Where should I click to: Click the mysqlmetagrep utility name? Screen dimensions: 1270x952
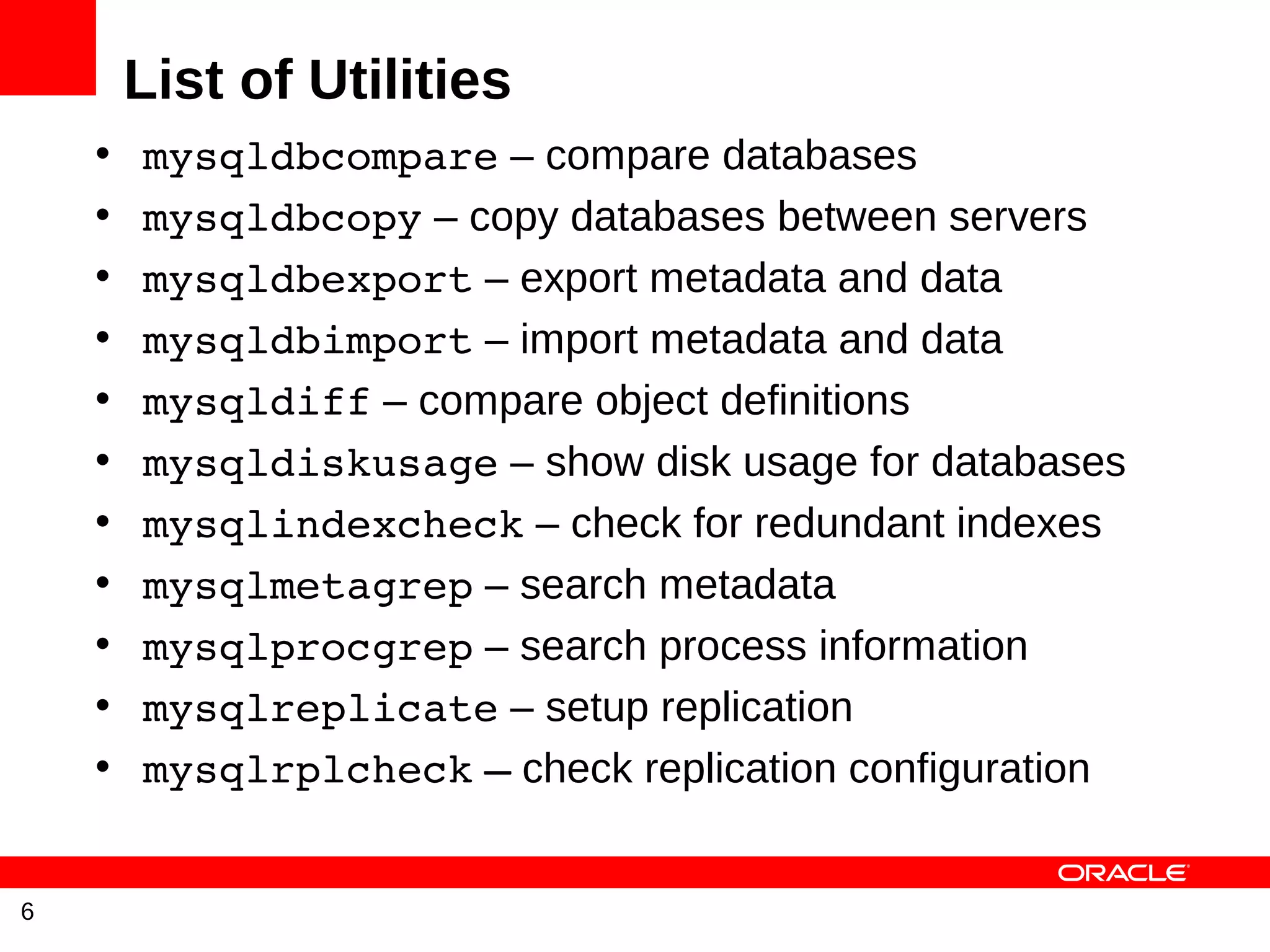[307, 588]
